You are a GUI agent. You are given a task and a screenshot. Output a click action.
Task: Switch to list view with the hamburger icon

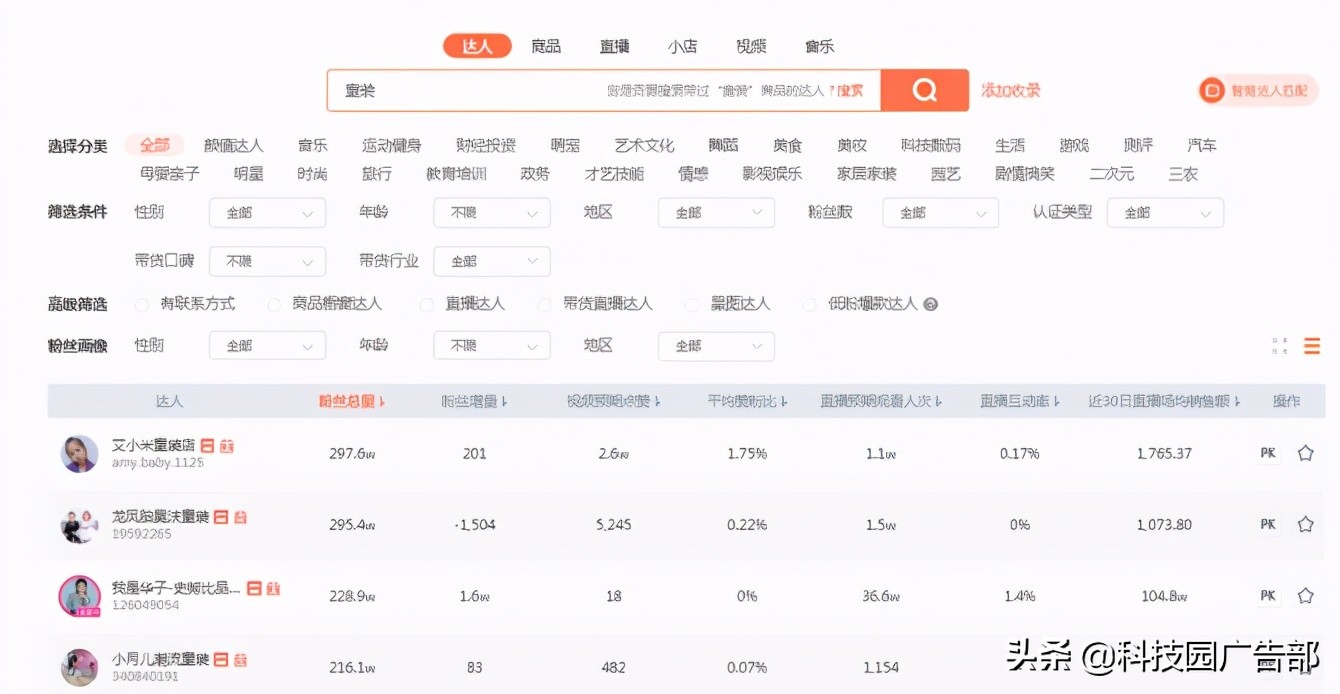point(1312,345)
